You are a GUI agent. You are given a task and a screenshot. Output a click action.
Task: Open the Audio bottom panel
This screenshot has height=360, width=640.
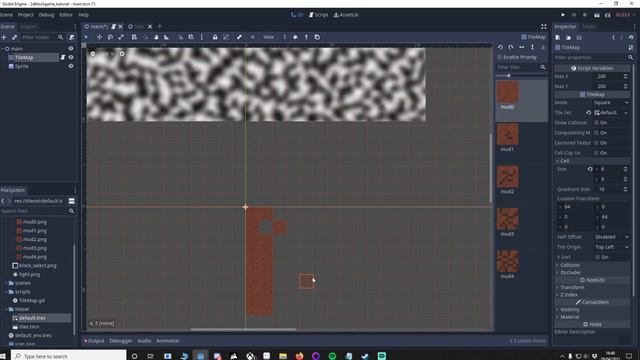pos(144,341)
